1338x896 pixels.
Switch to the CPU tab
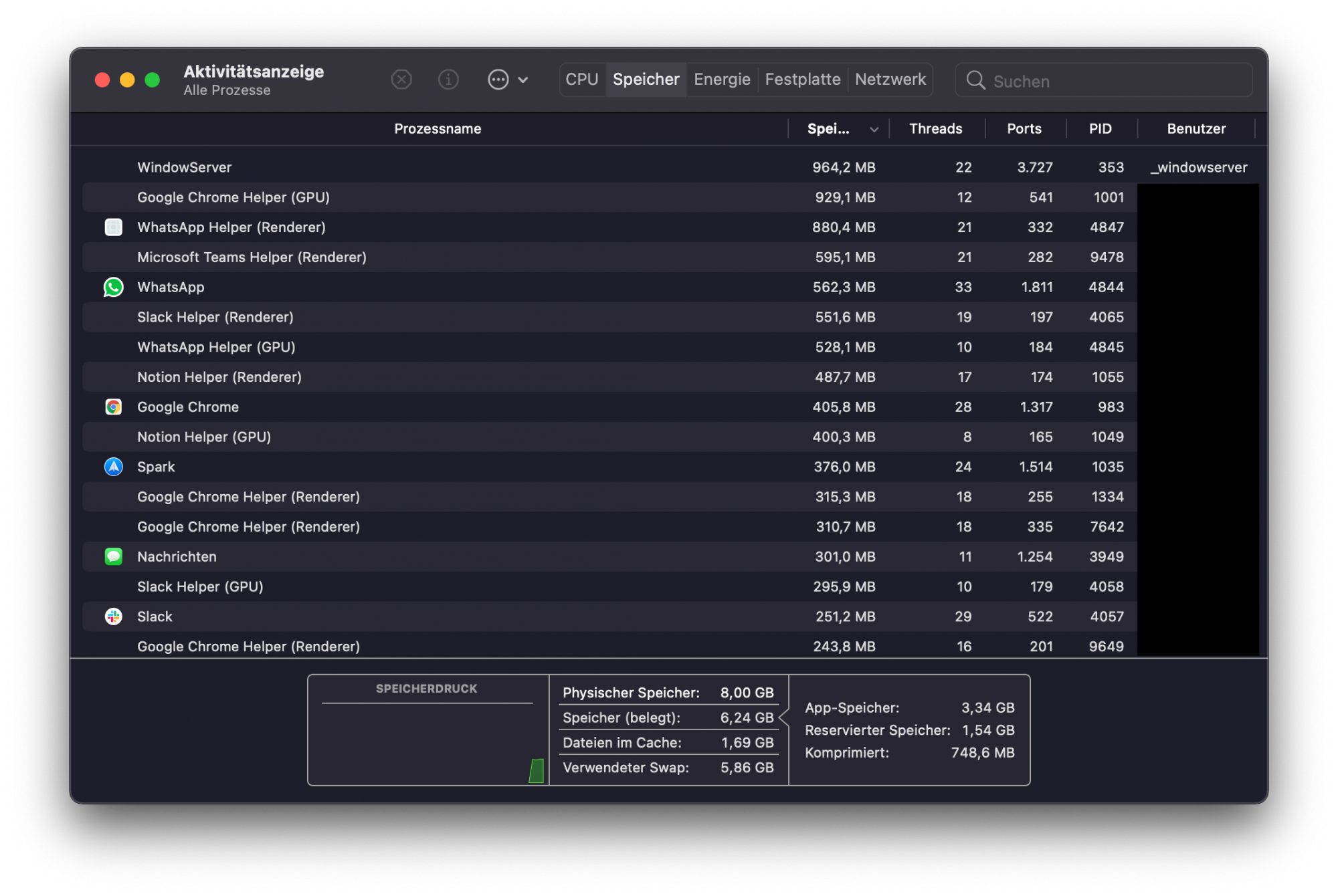[x=581, y=80]
